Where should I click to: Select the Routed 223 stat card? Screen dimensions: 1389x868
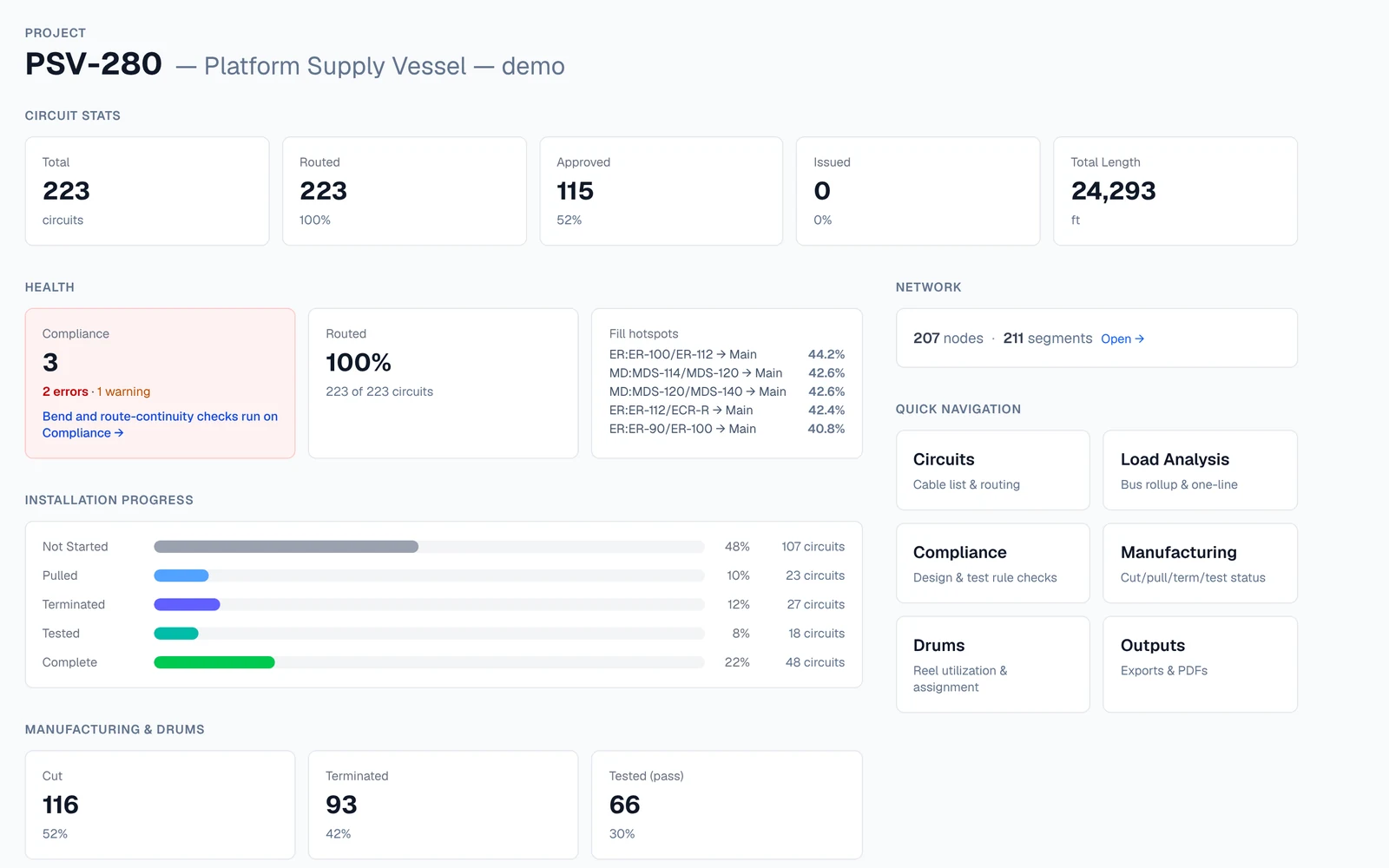point(404,191)
